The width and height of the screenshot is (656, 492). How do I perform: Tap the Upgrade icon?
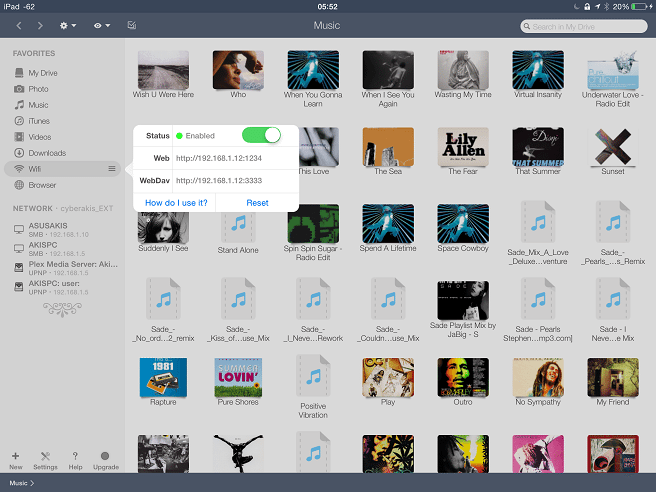click(105, 460)
